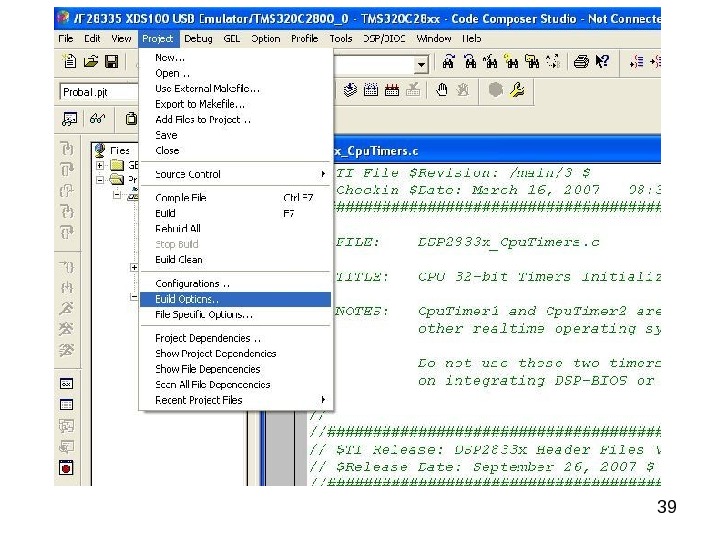The width and height of the screenshot is (720, 540).
Task: Open the Window menu
Action: pos(434,39)
